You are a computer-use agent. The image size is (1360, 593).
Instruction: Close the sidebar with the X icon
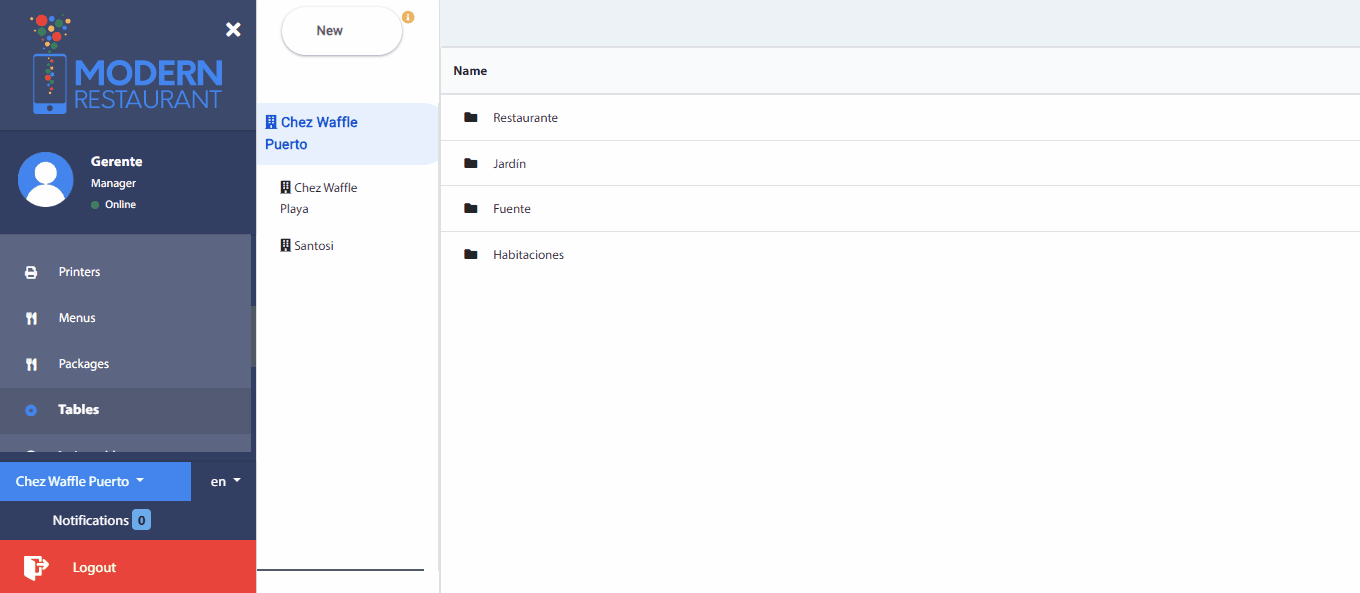point(233,30)
